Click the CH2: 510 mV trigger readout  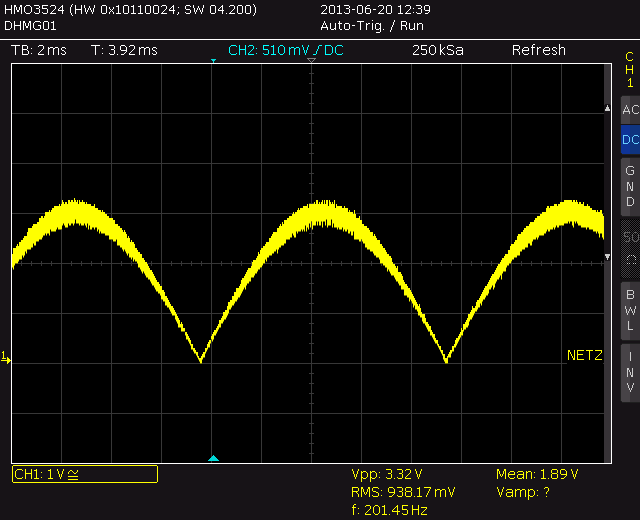[286, 50]
